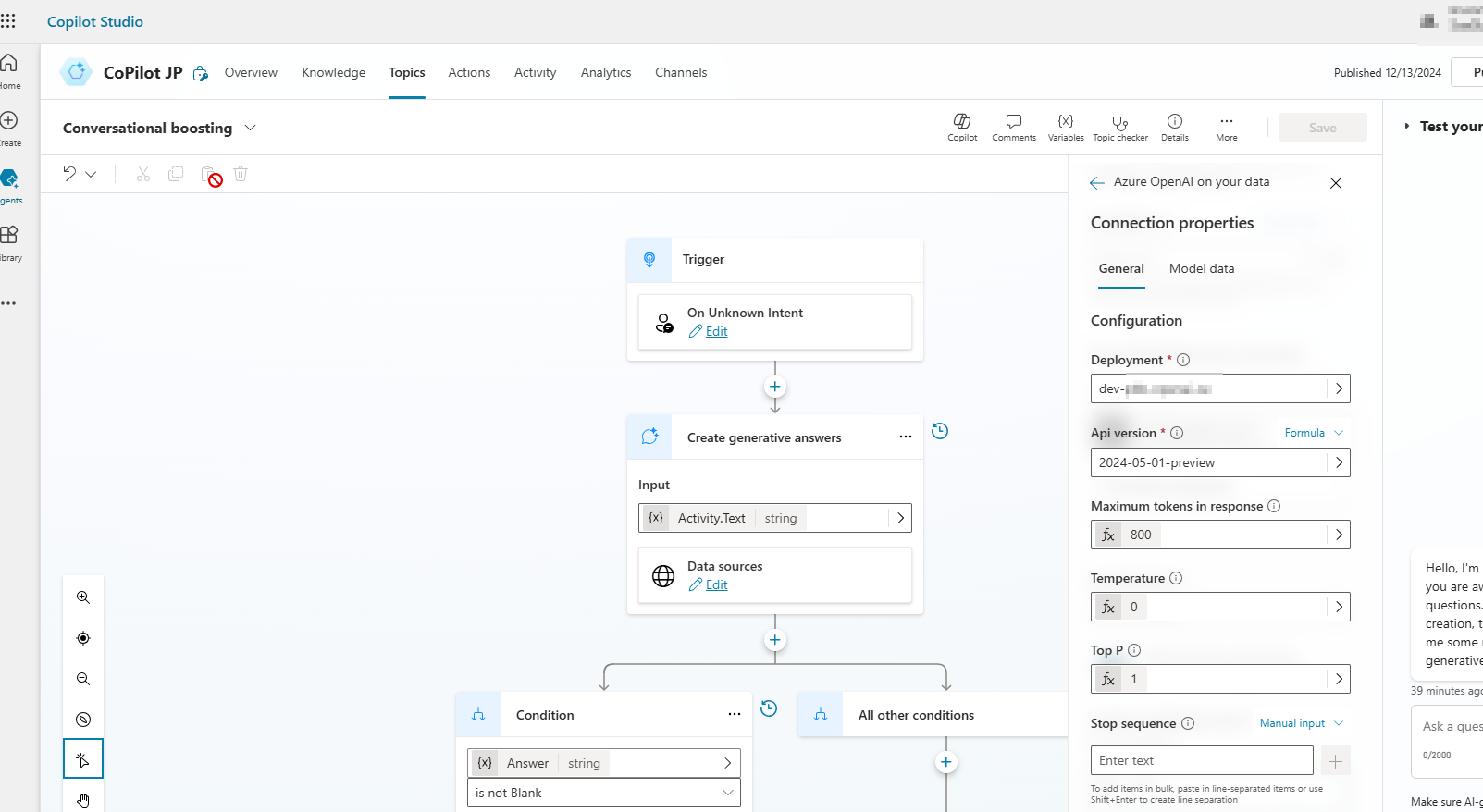
Task: Click the reset view compass icon
Action: point(83,720)
